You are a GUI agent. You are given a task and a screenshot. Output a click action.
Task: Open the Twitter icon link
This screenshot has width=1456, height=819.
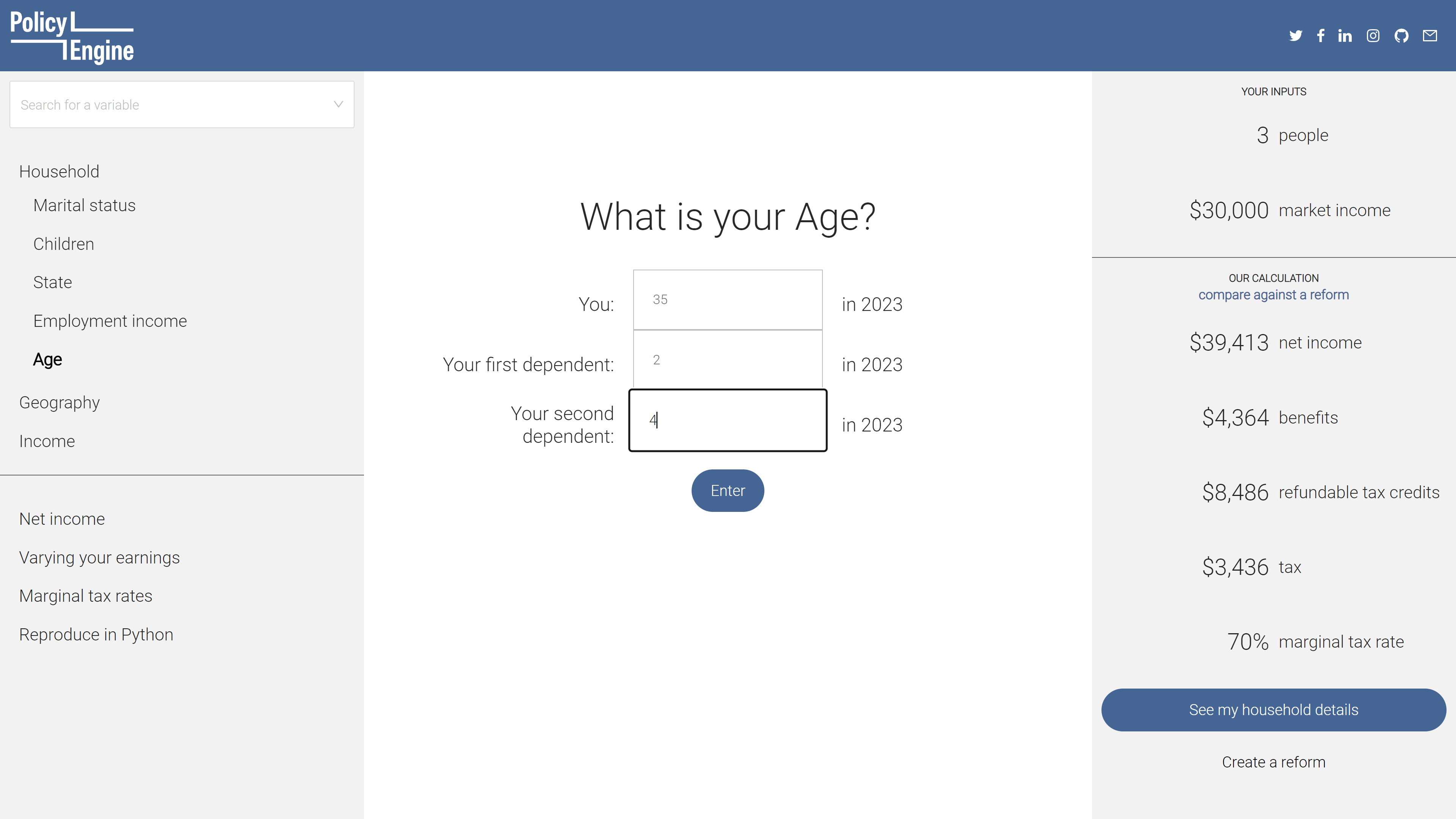point(1296,36)
